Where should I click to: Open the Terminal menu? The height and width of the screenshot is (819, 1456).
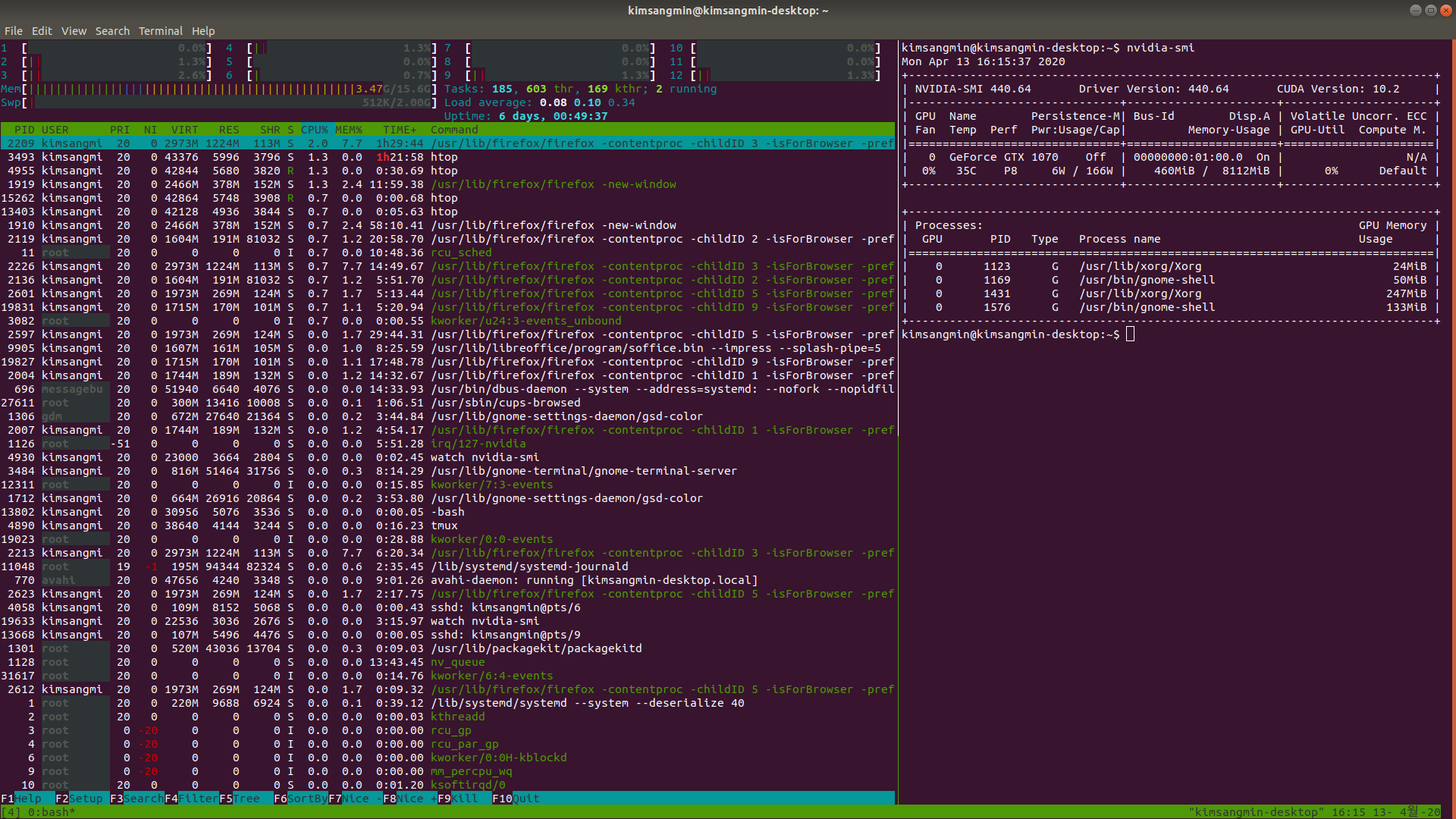pyautogui.click(x=160, y=31)
